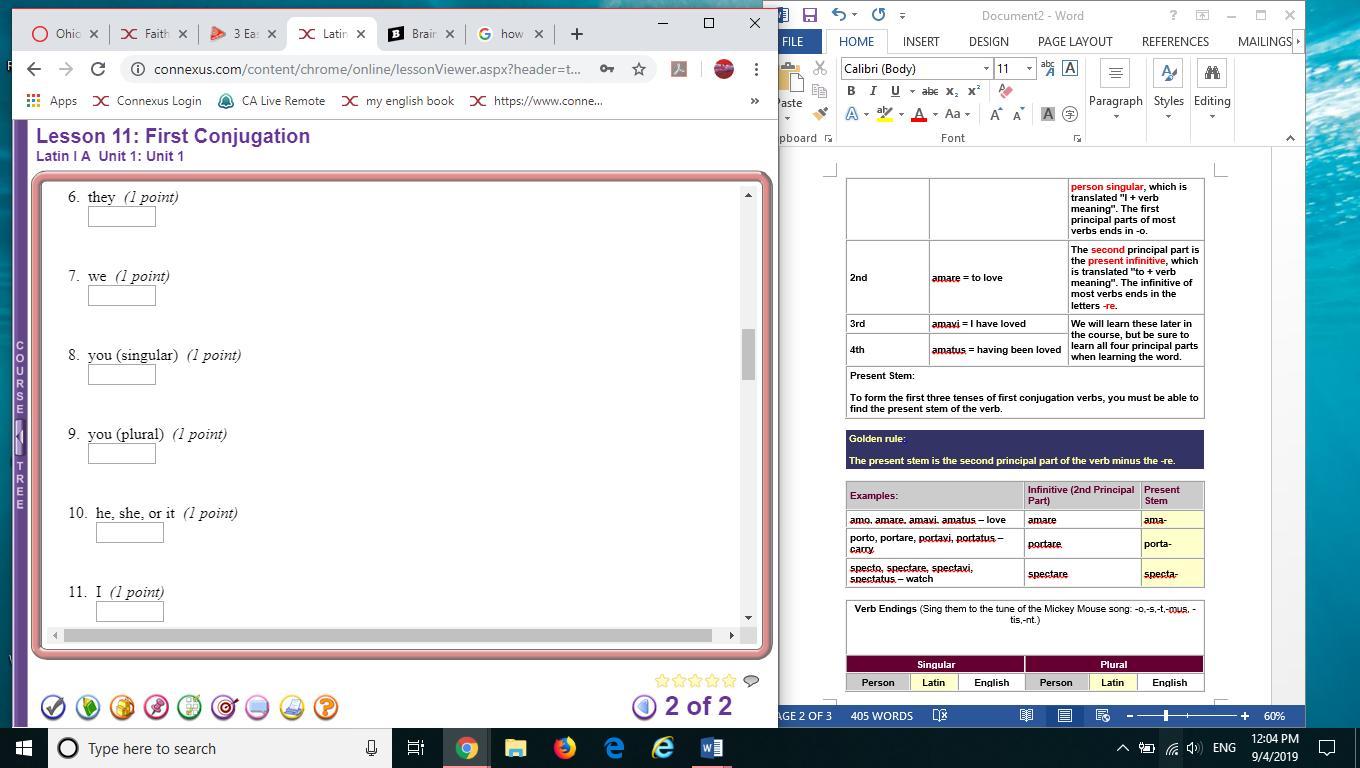Open the font size dropdown
This screenshot has height=768, width=1360.
pos(1029,68)
